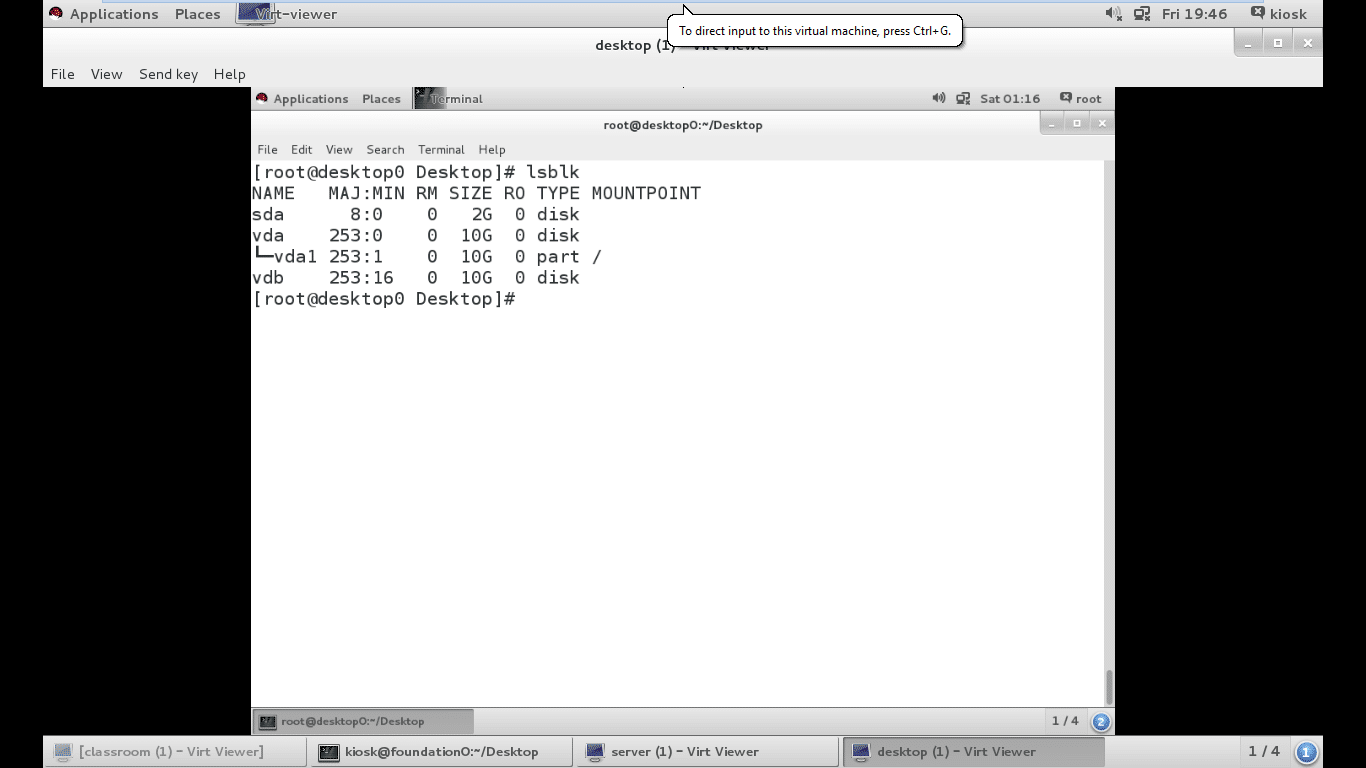The width and height of the screenshot is (1366, 768).
Task: Maximize the terminal window
Action: click(x=1076, y=123)
